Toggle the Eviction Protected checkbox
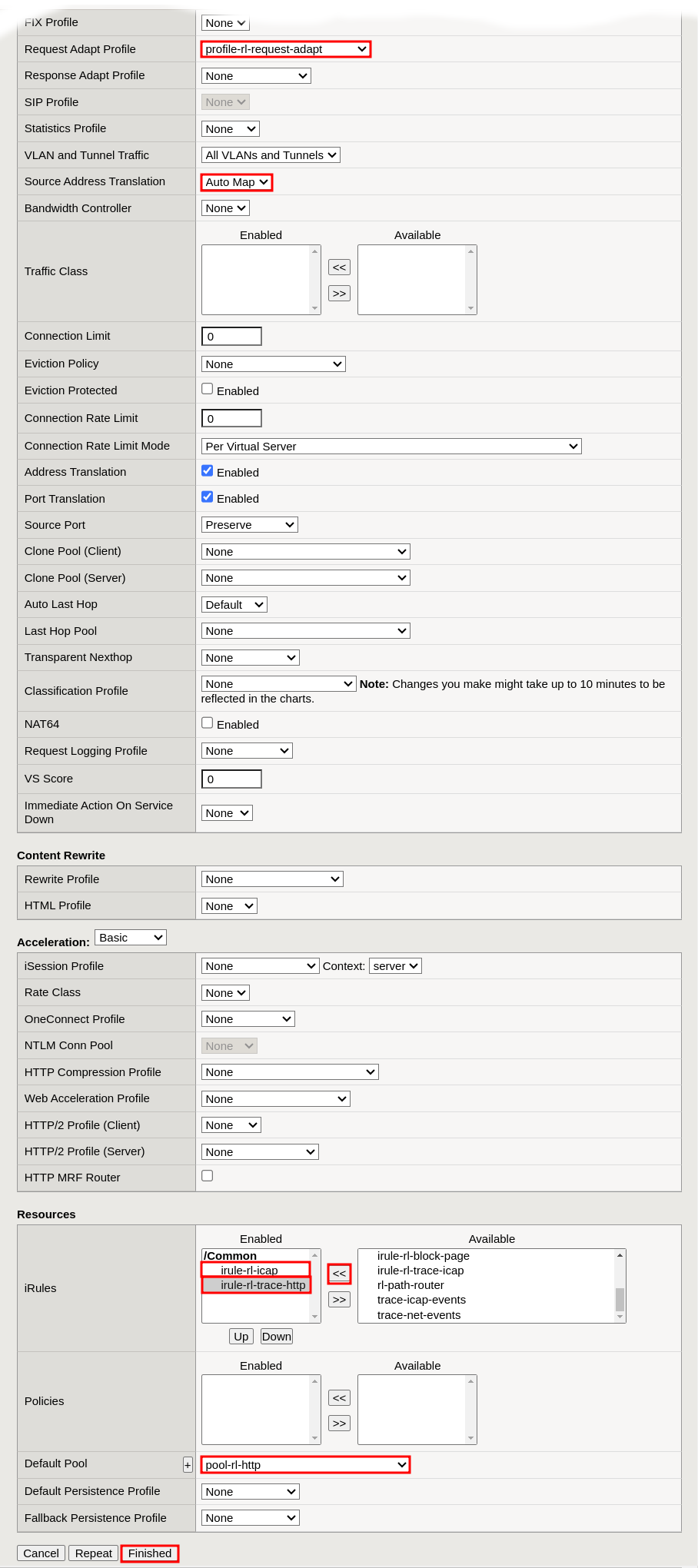The image size is (698, 1568). (208, 389)
